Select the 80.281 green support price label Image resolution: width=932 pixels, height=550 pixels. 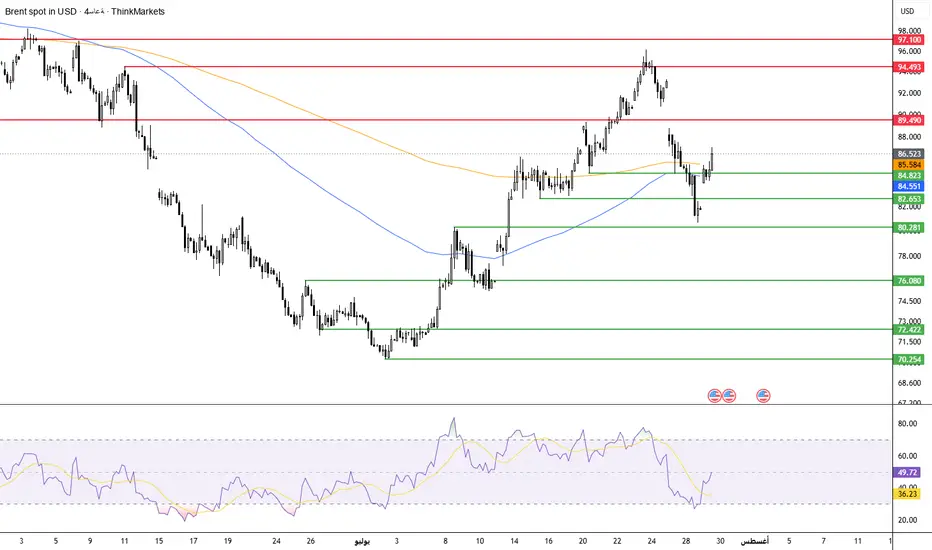tap(909, 227)
